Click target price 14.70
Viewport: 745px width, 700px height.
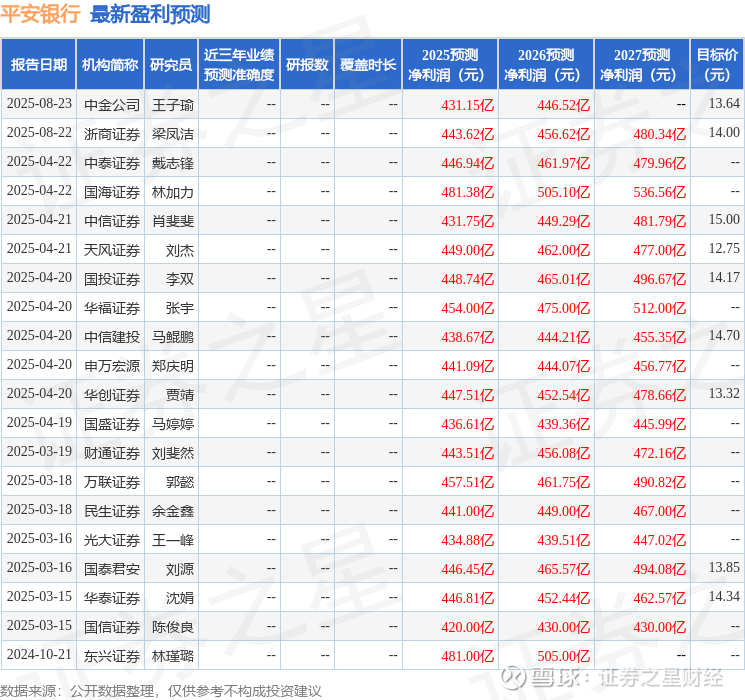pyautogui.click(x=724, y=335)
